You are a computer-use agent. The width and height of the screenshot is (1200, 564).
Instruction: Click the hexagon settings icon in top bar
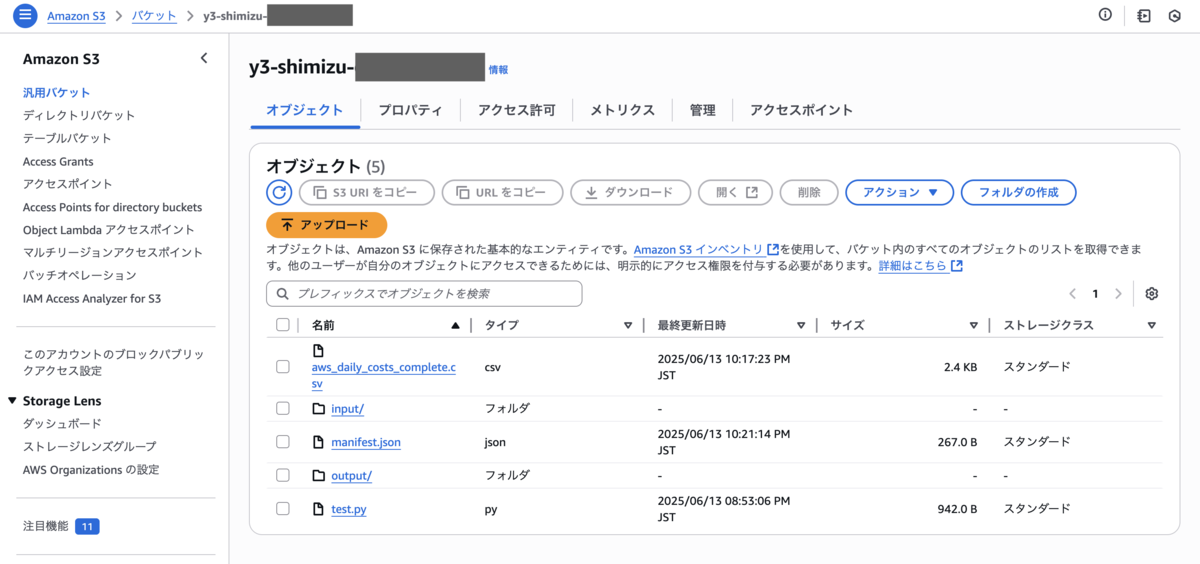tap(1174, 15)
